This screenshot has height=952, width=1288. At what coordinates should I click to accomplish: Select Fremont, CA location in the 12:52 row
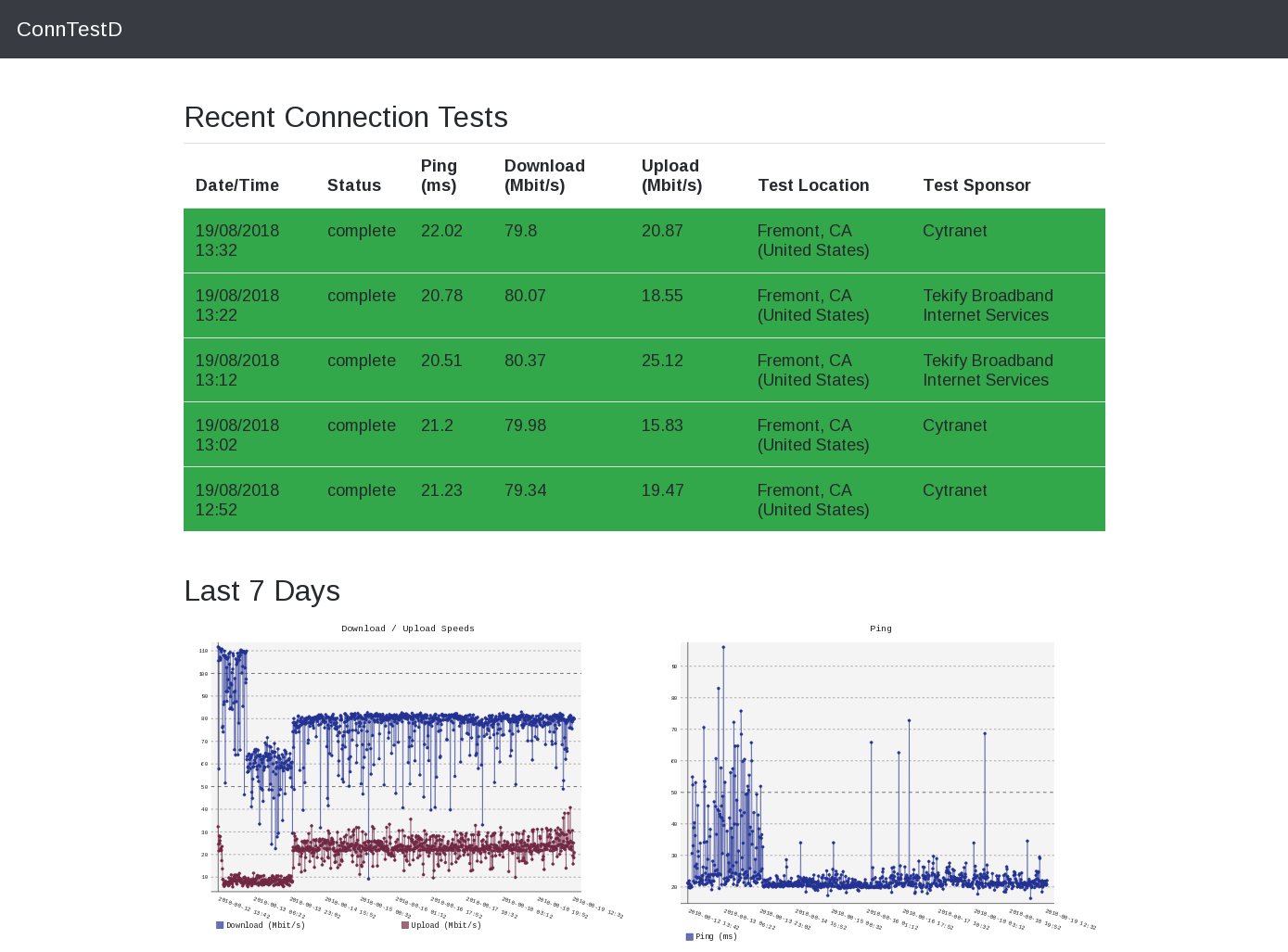point(813,501)
